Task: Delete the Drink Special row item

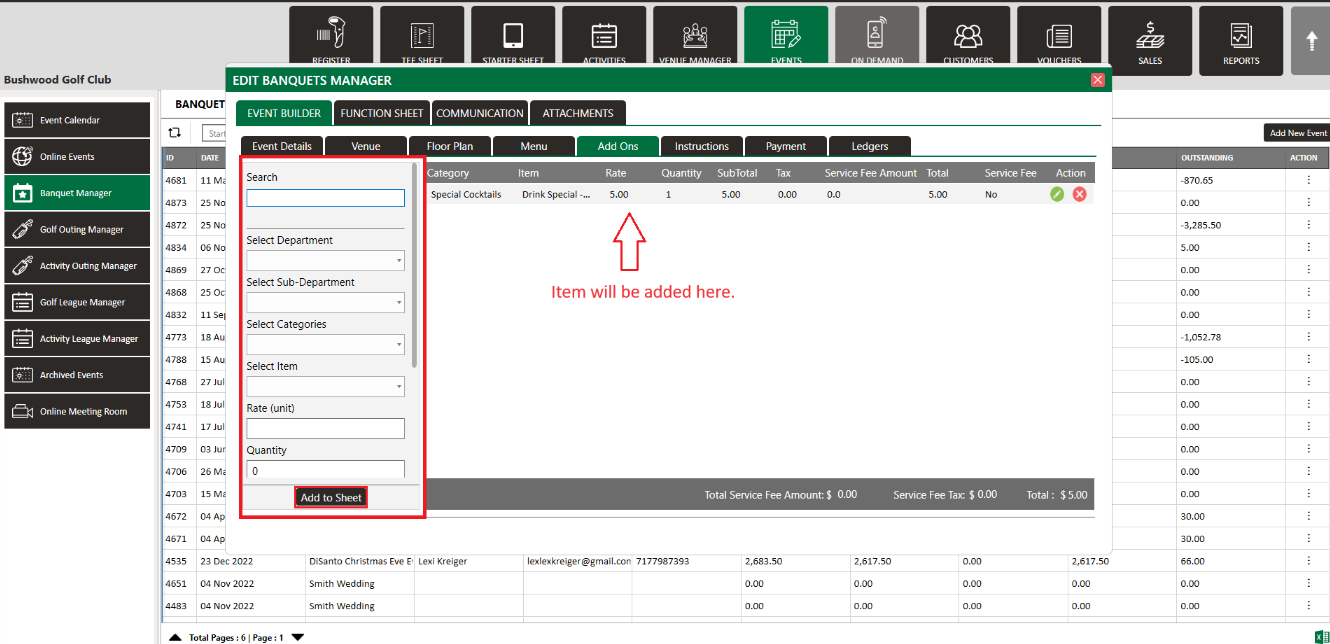Action: pyautogui.click(x=1080, y=195)
